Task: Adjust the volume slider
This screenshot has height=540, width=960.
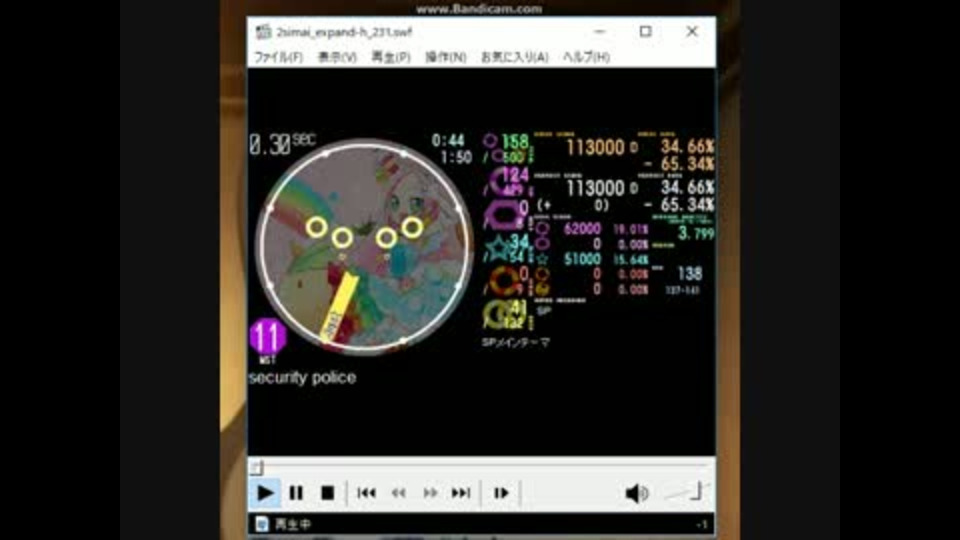Action: pos(687,492)
